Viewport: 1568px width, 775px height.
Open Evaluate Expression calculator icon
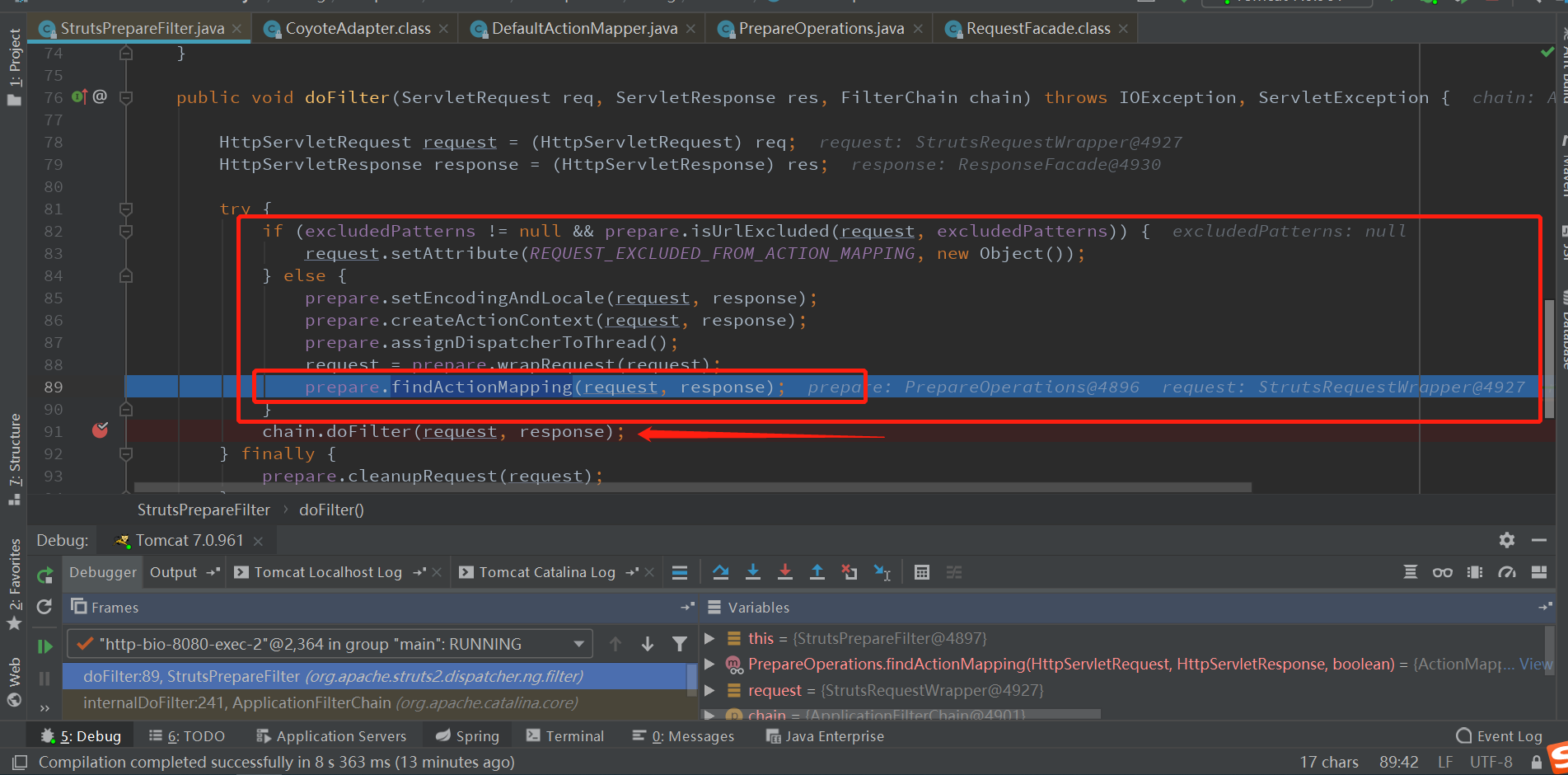(x=922, y=572)
